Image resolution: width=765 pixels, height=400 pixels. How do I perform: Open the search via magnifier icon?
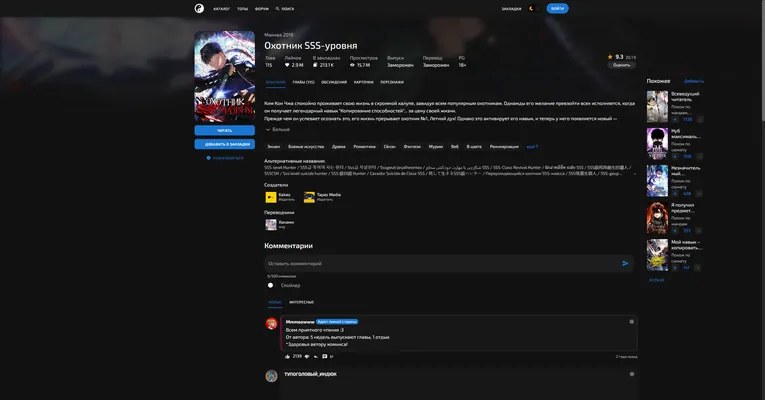(x=278, y=9)
